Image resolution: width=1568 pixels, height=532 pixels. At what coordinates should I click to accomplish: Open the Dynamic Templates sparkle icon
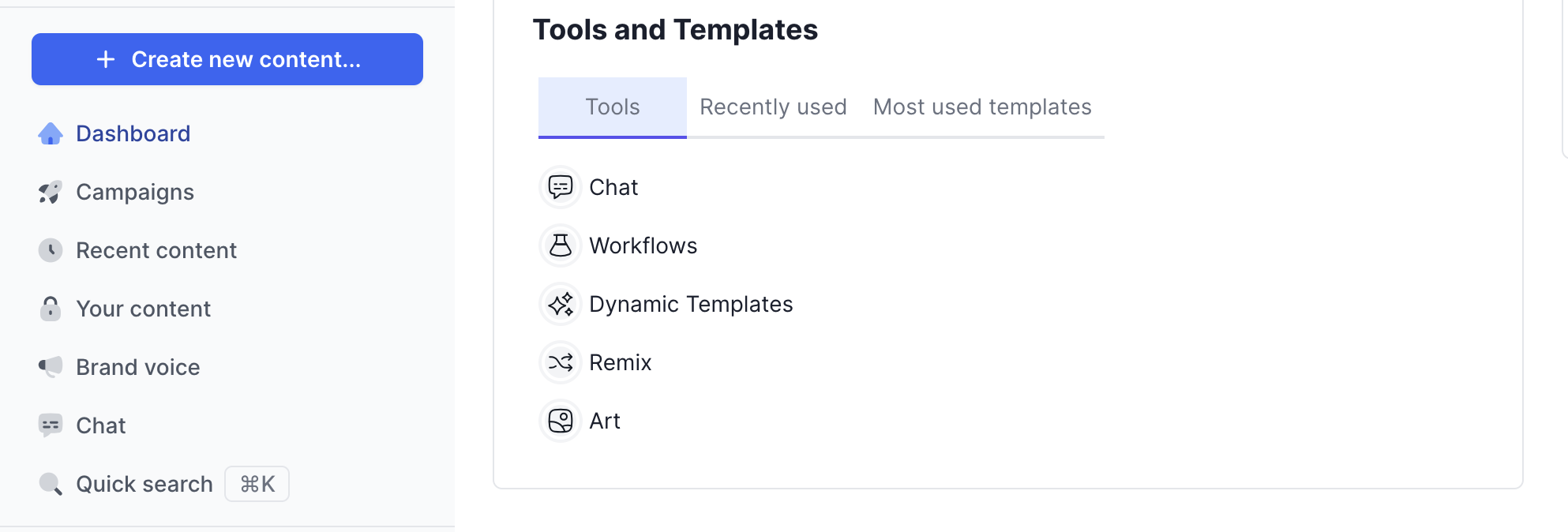[561, 304]
